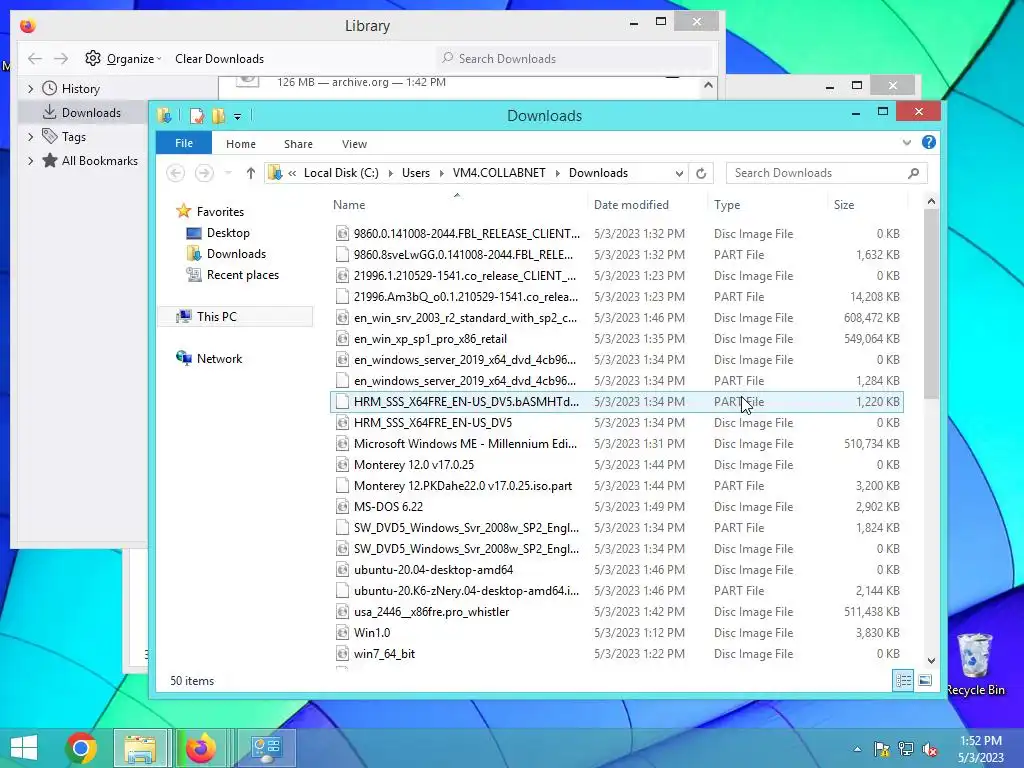The width and height of the screenshot is (1024, 768).
Task: Select the MS-DOS 6.22 disc image icon
Action: tap(342, 507)
